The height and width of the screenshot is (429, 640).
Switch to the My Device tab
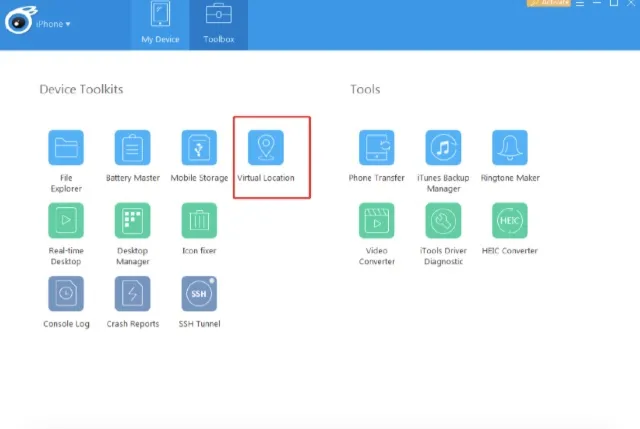click(x=161, y=25)
